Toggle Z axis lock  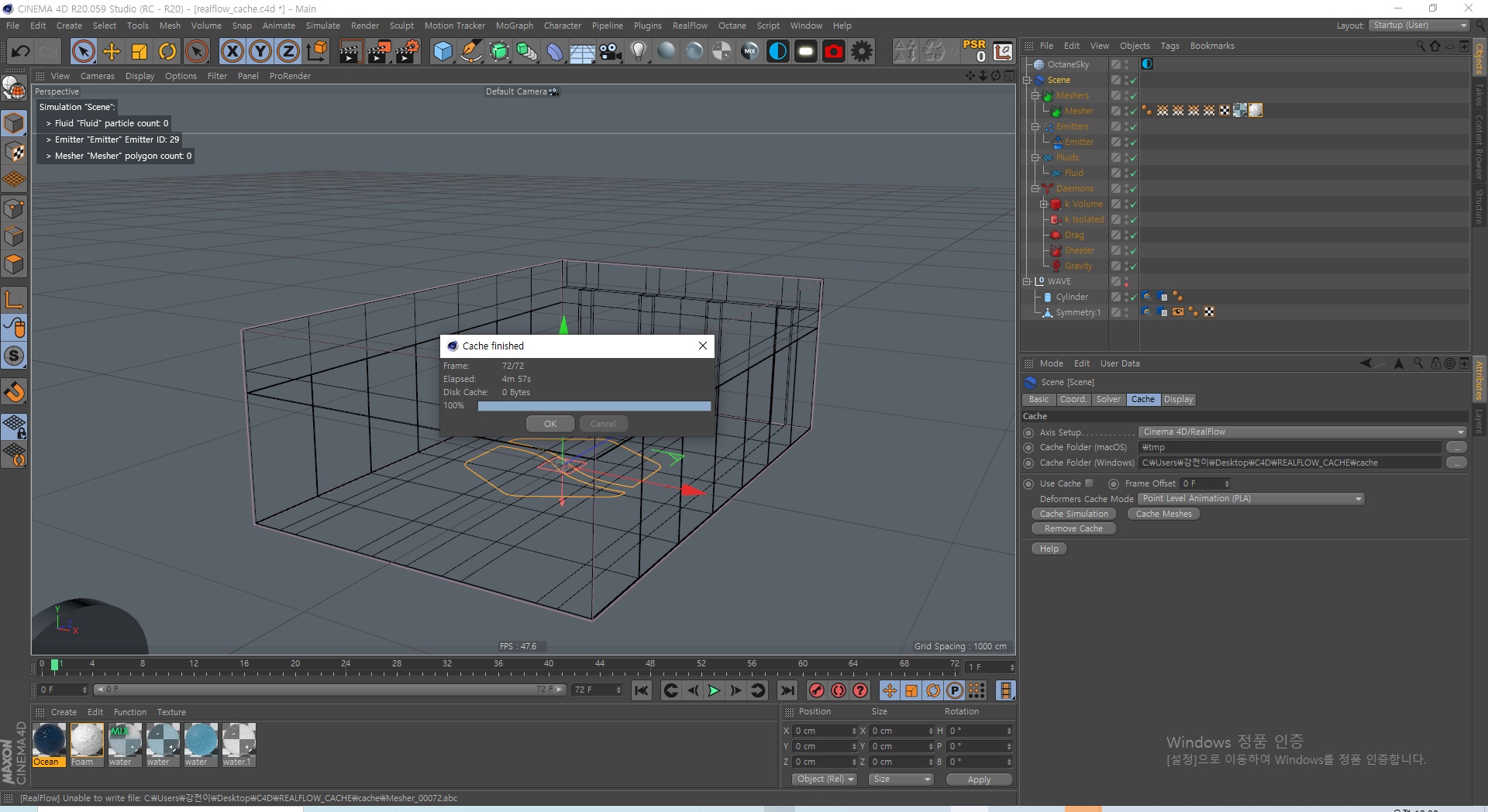click(288, 52)
